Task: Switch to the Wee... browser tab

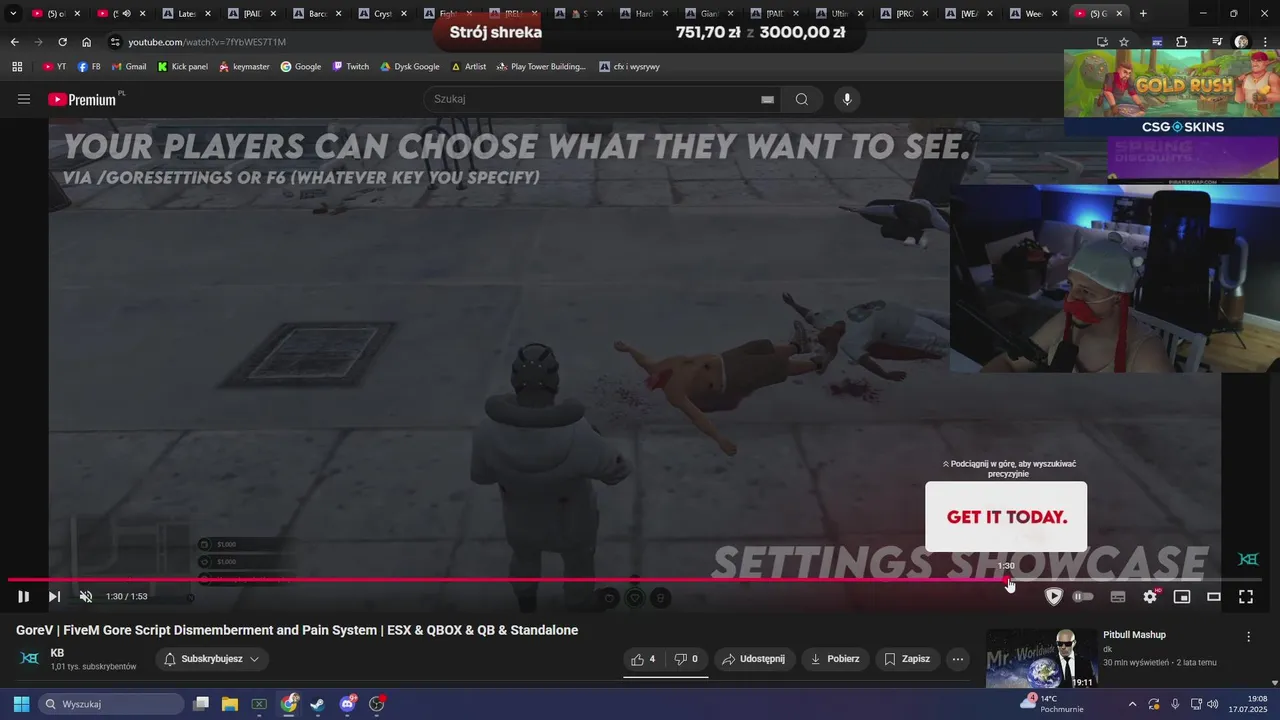Action: click(x=1031, y=14)
